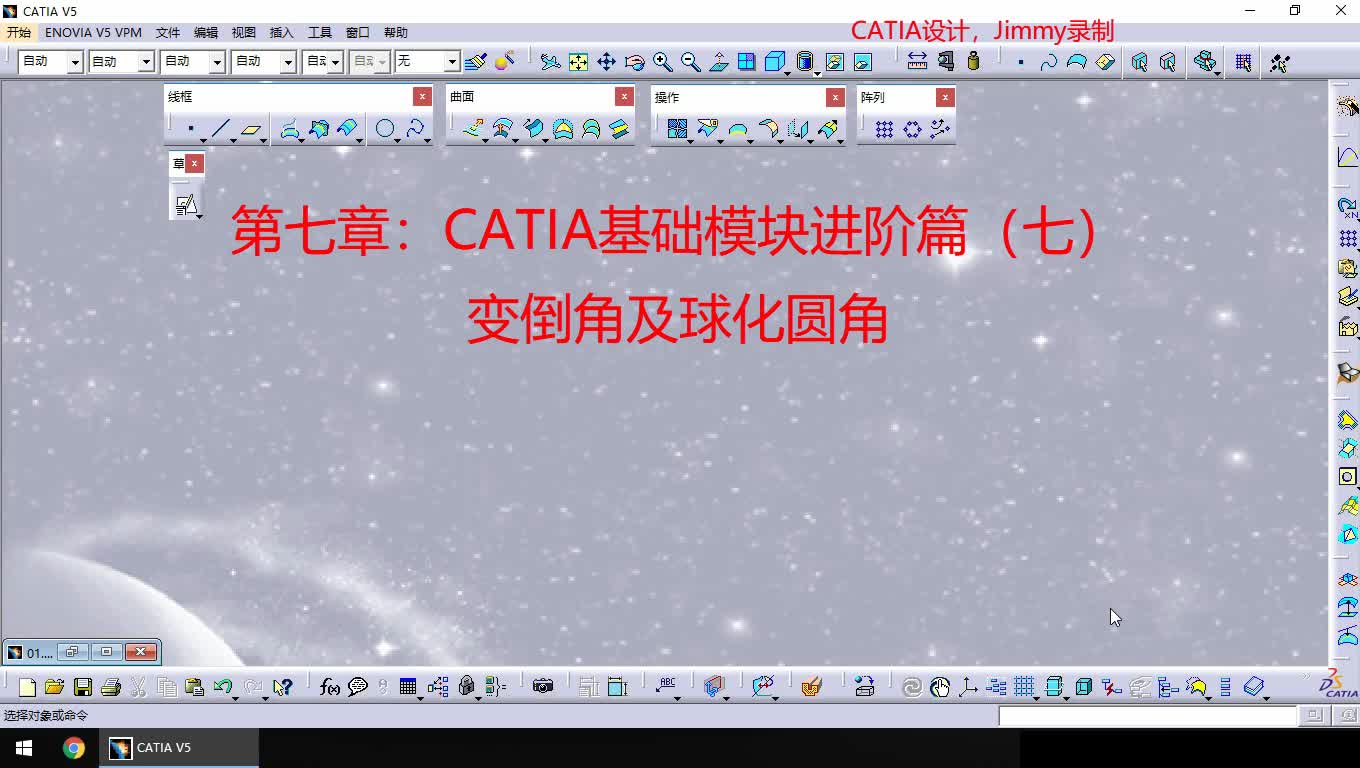Open the third 自动 dropdown
The image size is (1360, 768).
click(217, 62)
